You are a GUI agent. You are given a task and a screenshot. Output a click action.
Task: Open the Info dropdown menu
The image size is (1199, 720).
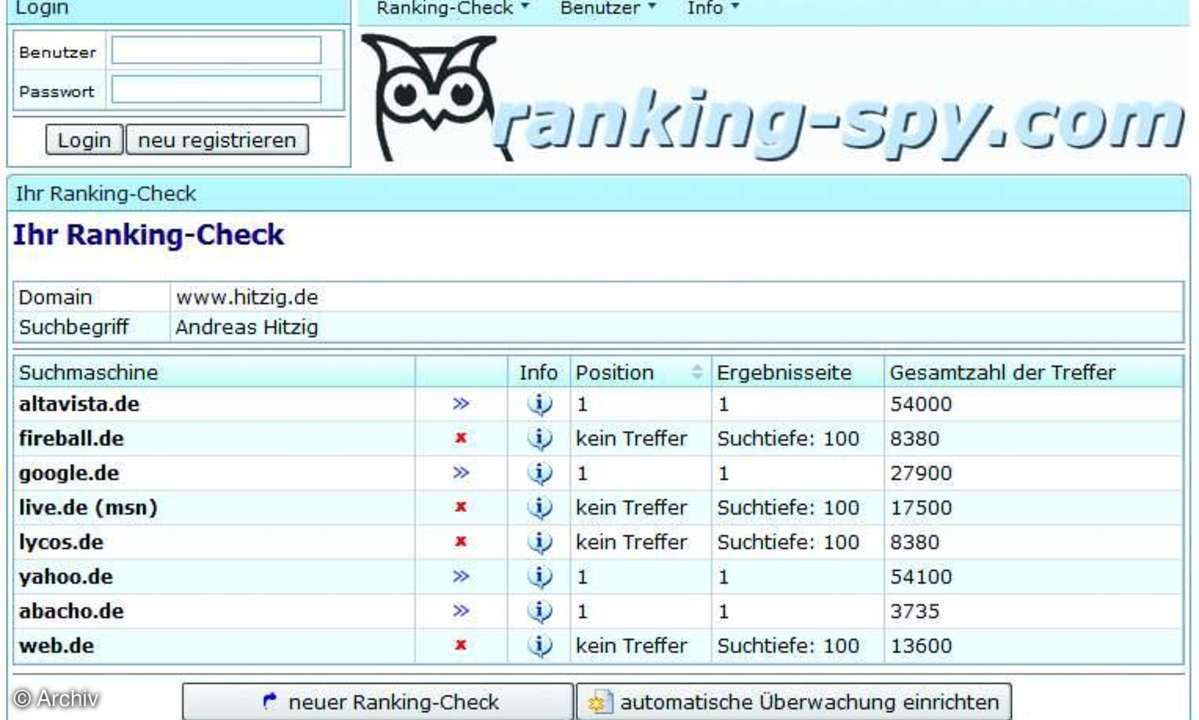tap(713, 8)
